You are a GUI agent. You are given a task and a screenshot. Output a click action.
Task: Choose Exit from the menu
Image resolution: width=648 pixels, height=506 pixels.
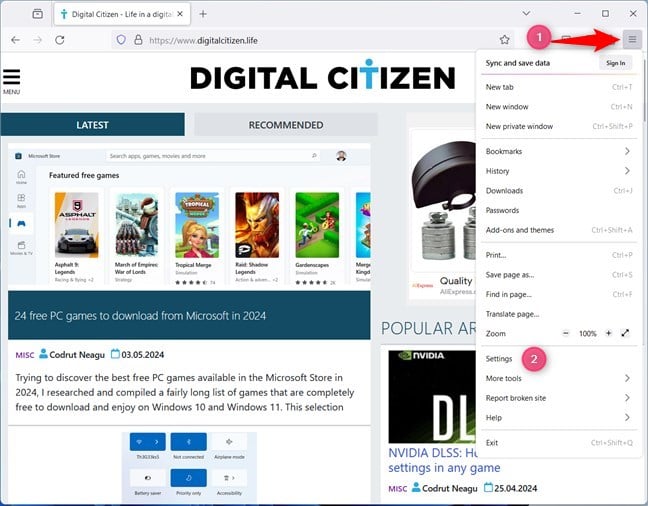[559, 443]
